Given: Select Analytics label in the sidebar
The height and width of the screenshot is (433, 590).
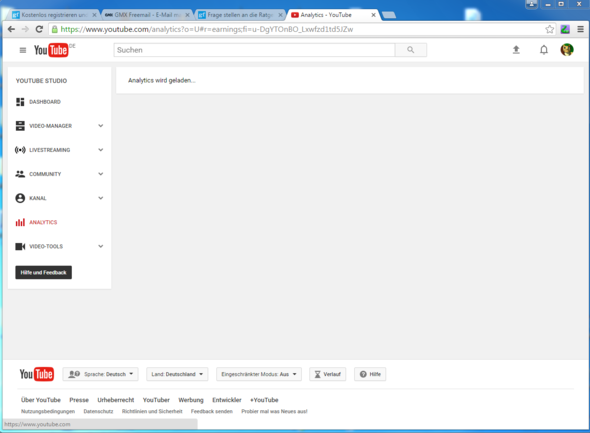Looking at the screenshot, I should (43, 222).
